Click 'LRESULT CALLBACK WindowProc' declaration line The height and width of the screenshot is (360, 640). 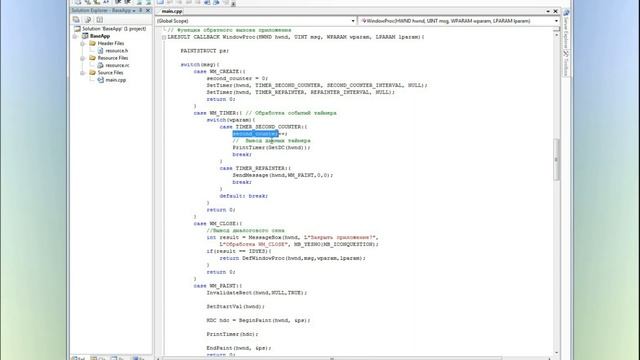click(x=296, y=37)
